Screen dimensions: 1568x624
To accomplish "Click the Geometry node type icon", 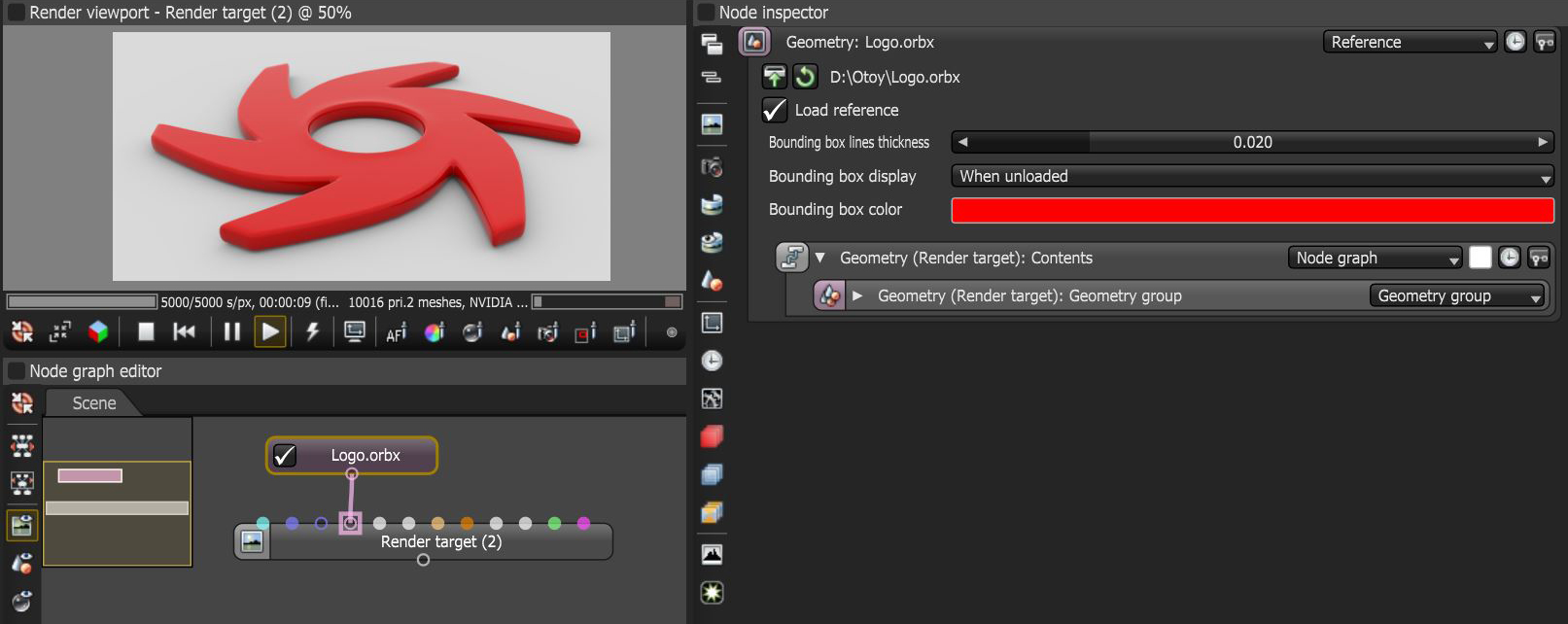I will tap(754, 42).
